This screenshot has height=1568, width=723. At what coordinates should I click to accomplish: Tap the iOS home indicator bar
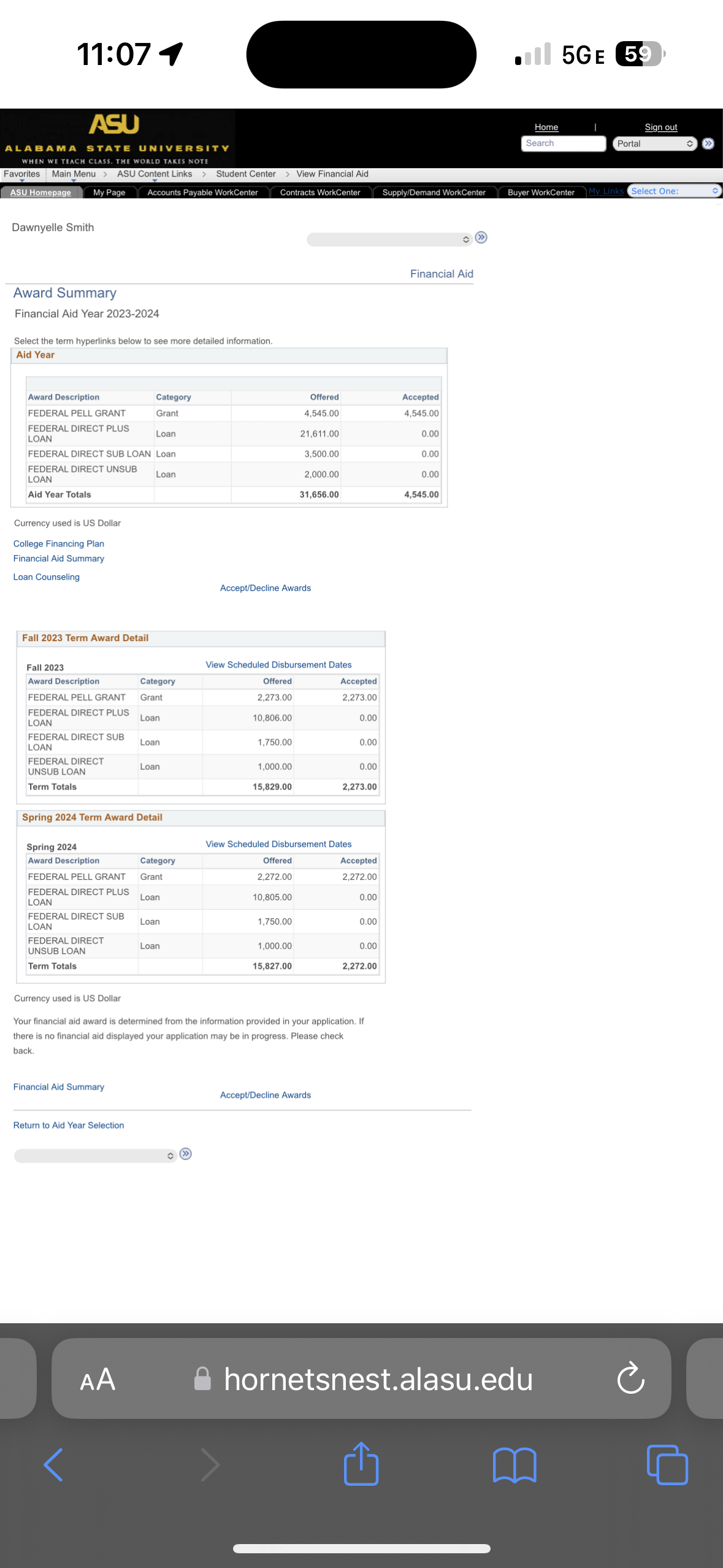pos(361,1548)
